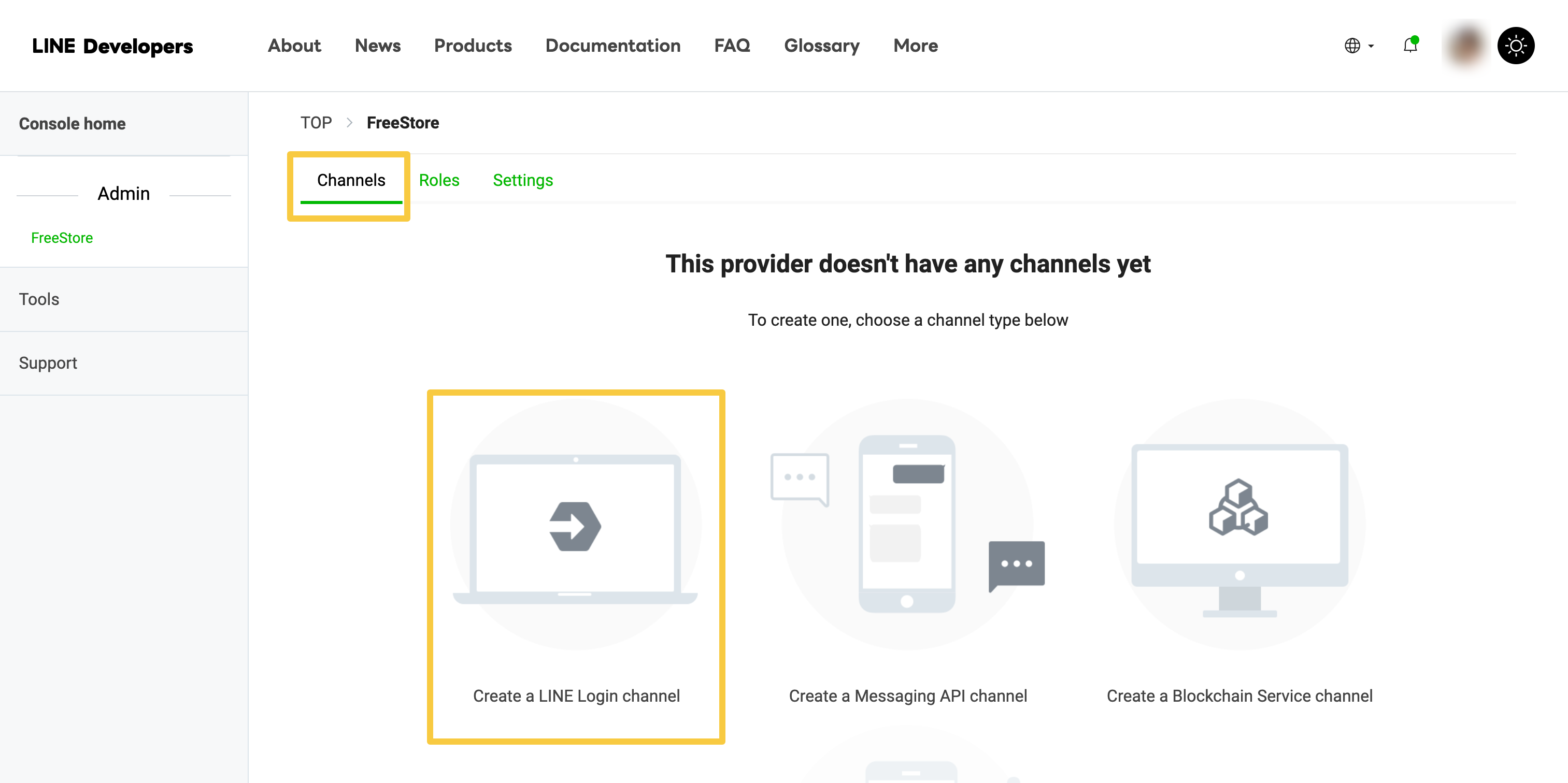The image size is (1568, 783).
Task: Switch to the Settings tab
Action: [522, 180]
